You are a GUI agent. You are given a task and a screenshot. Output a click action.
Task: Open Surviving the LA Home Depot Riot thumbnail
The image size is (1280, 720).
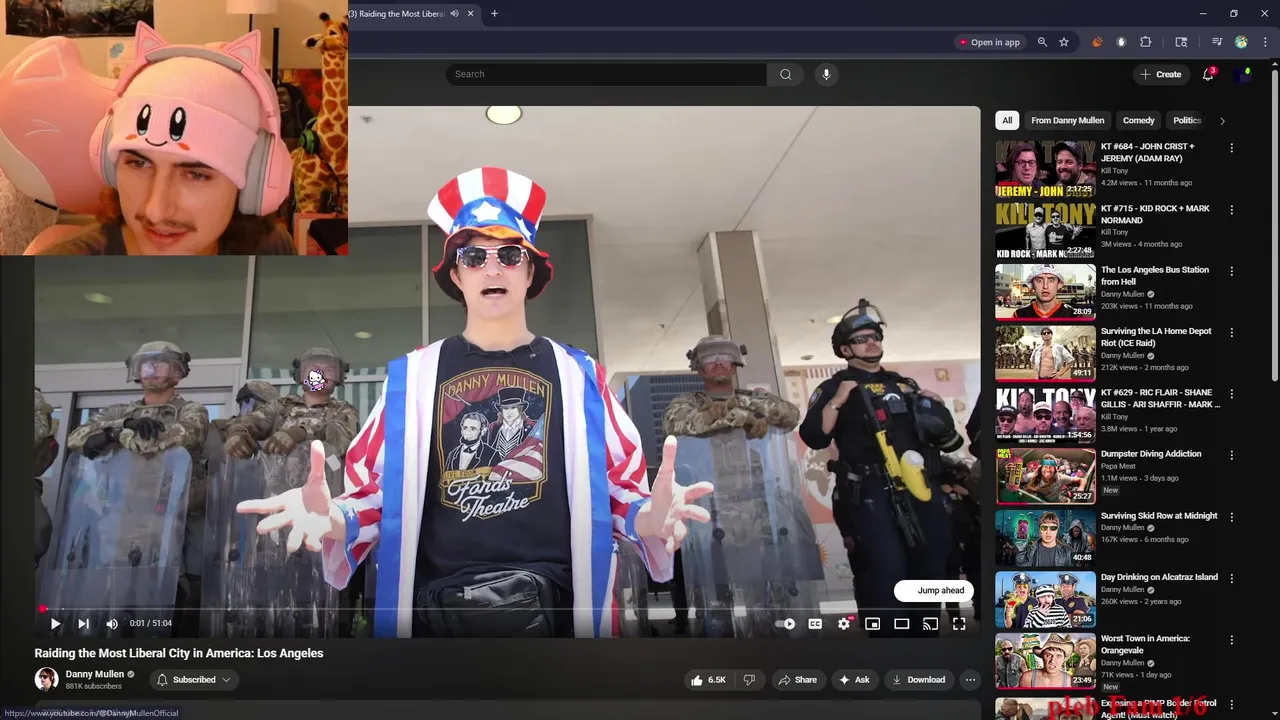(x=1045, y=353)
